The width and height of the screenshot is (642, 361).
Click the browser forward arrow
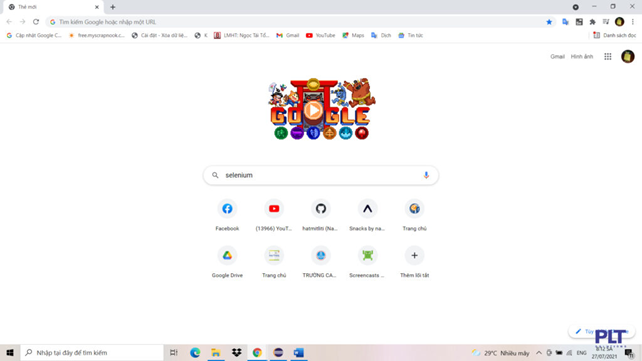[23, 22]
